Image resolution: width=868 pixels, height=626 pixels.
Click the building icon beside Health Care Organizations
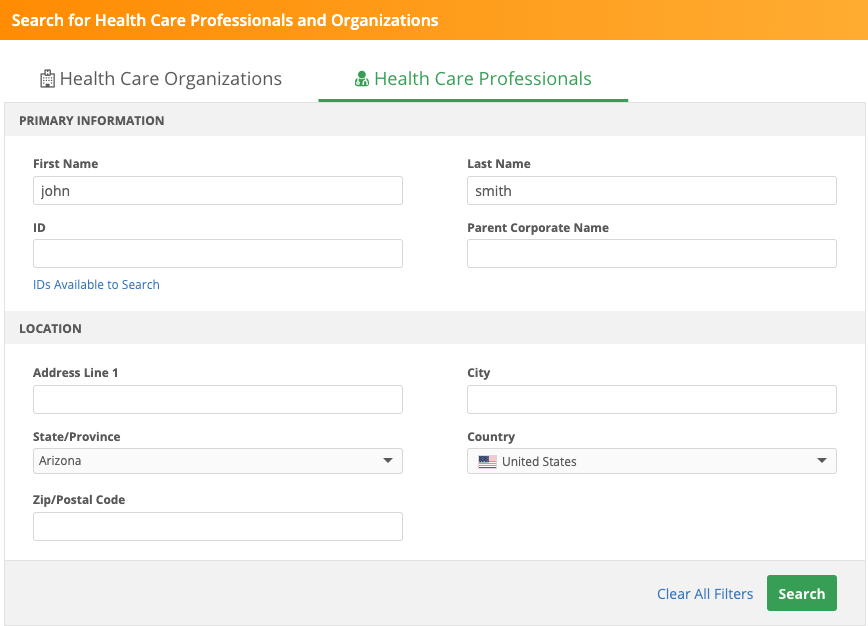coord(47,79)
